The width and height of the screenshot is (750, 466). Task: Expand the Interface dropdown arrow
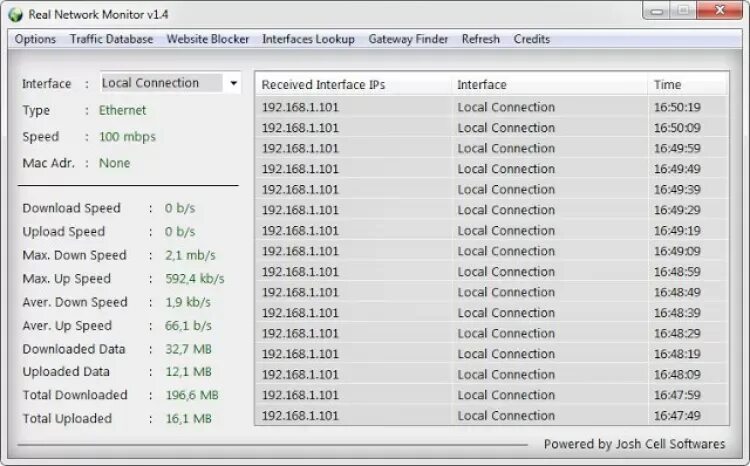click(x=233, y=83)
